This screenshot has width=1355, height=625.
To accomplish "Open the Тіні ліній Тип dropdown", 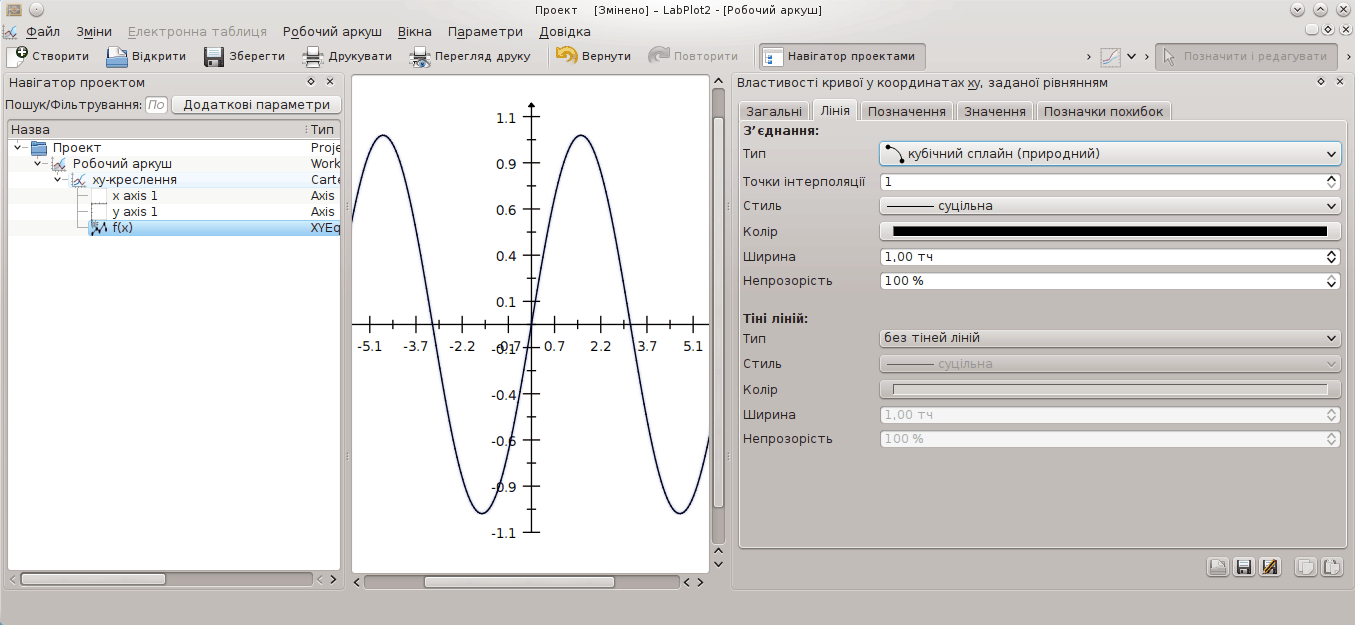I will click(1109, 338).
